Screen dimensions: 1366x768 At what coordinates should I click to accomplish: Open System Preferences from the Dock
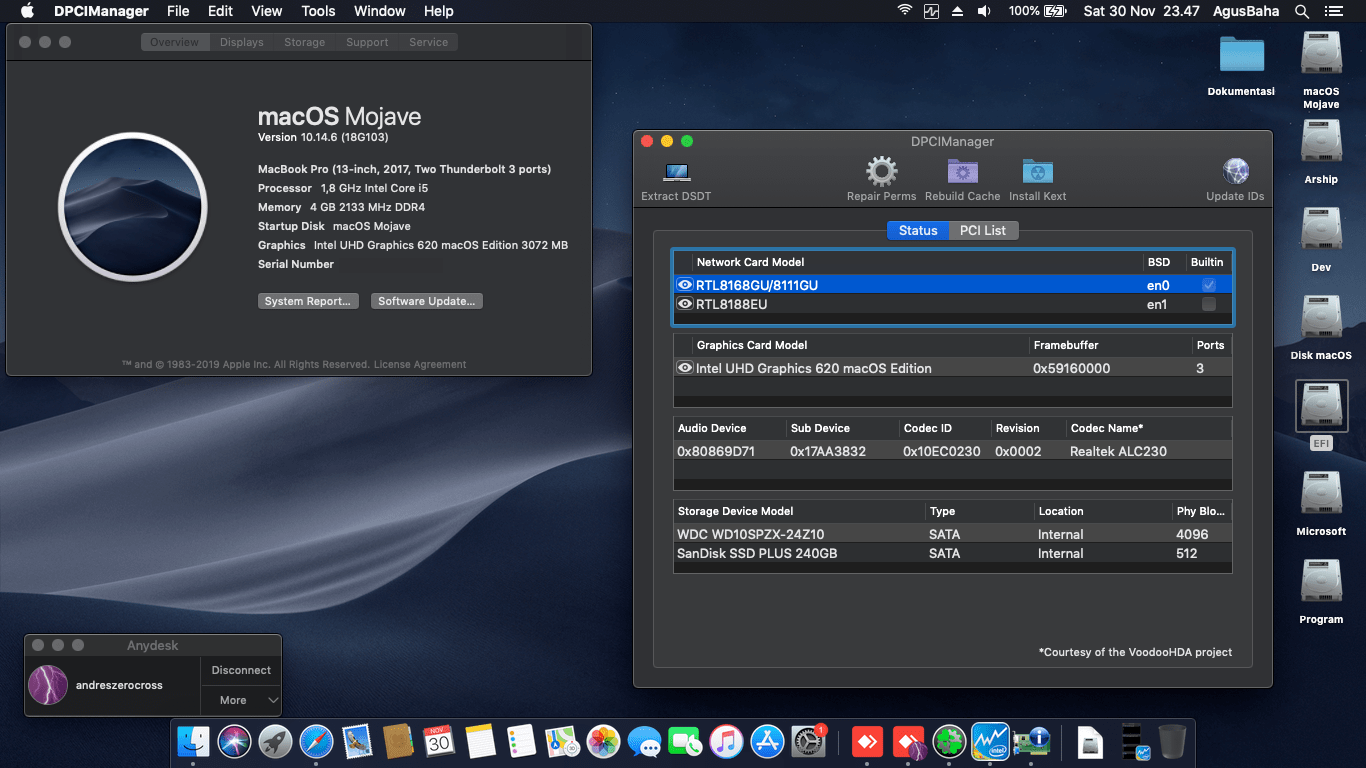coord(808,741)
